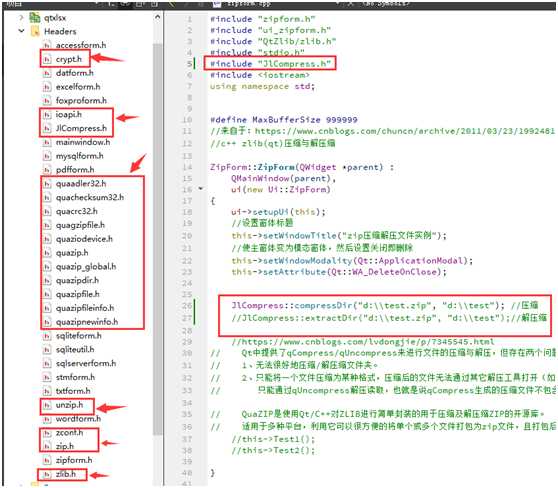Select quazipdir.h in the tree

(x=77, y=280)
